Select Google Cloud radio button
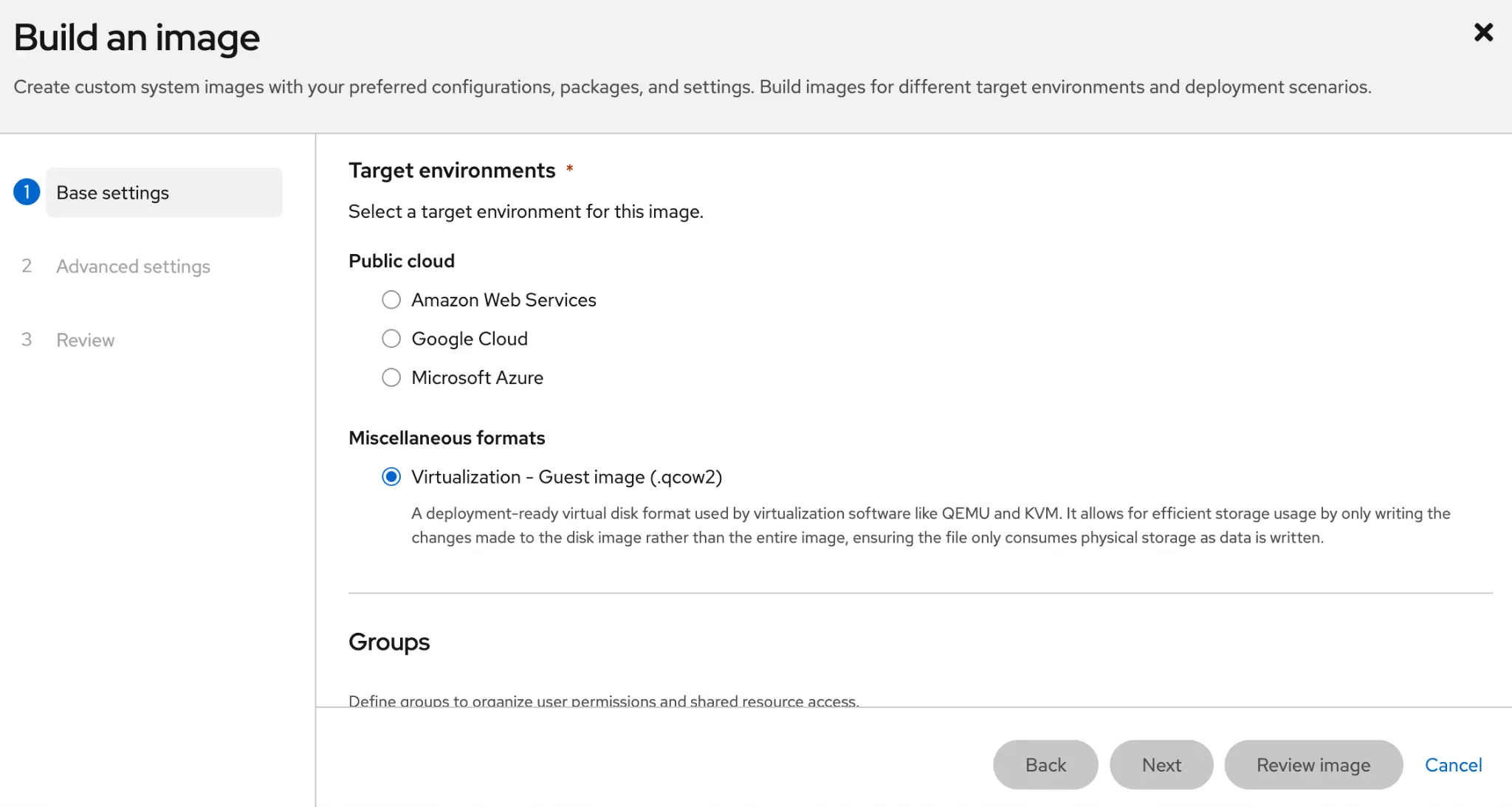The height and width of the screenshot is (807, 1512). click(391, 338)
